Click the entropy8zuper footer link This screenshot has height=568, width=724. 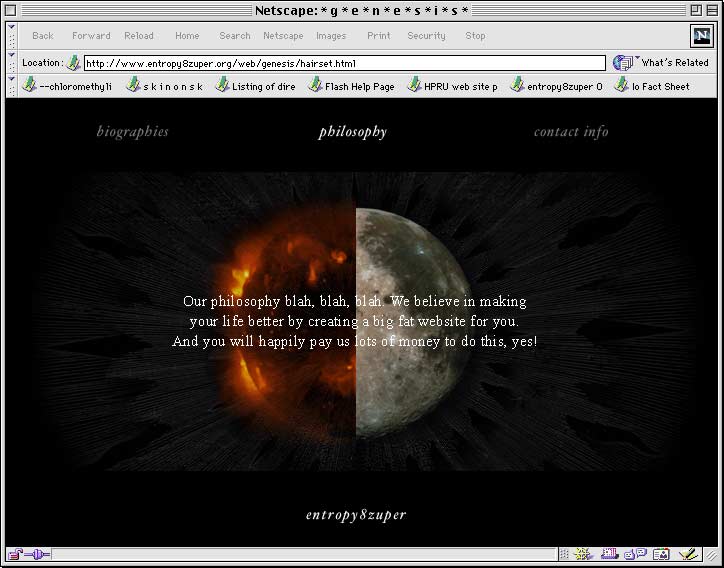tap(356, 515)
